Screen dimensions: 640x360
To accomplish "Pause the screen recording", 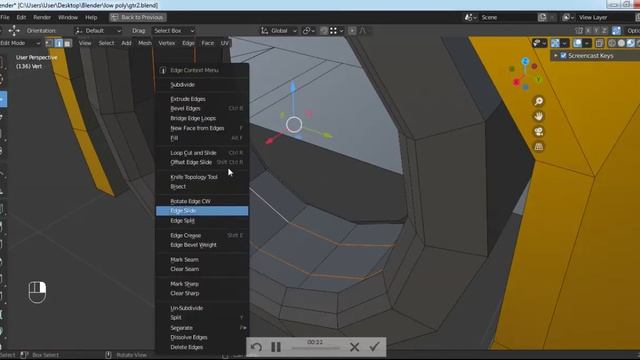I will tap(276, 347).
